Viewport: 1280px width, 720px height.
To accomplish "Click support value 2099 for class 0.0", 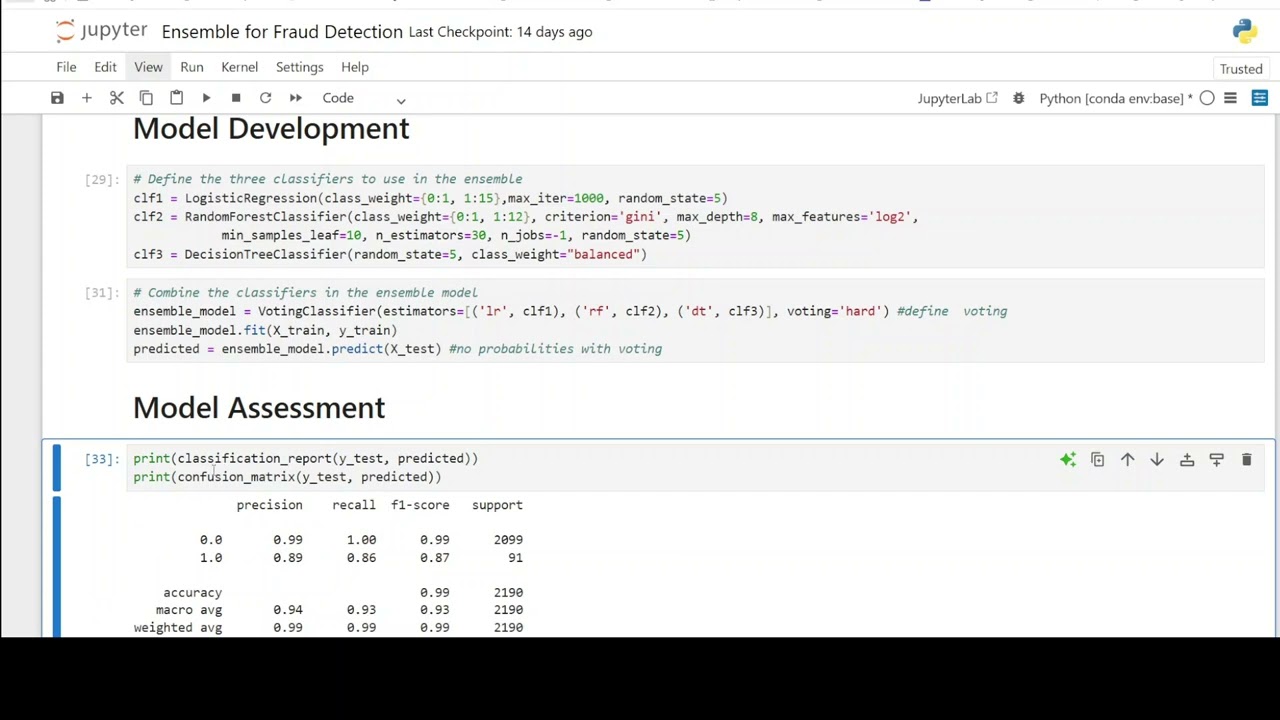I will point(508,540).
